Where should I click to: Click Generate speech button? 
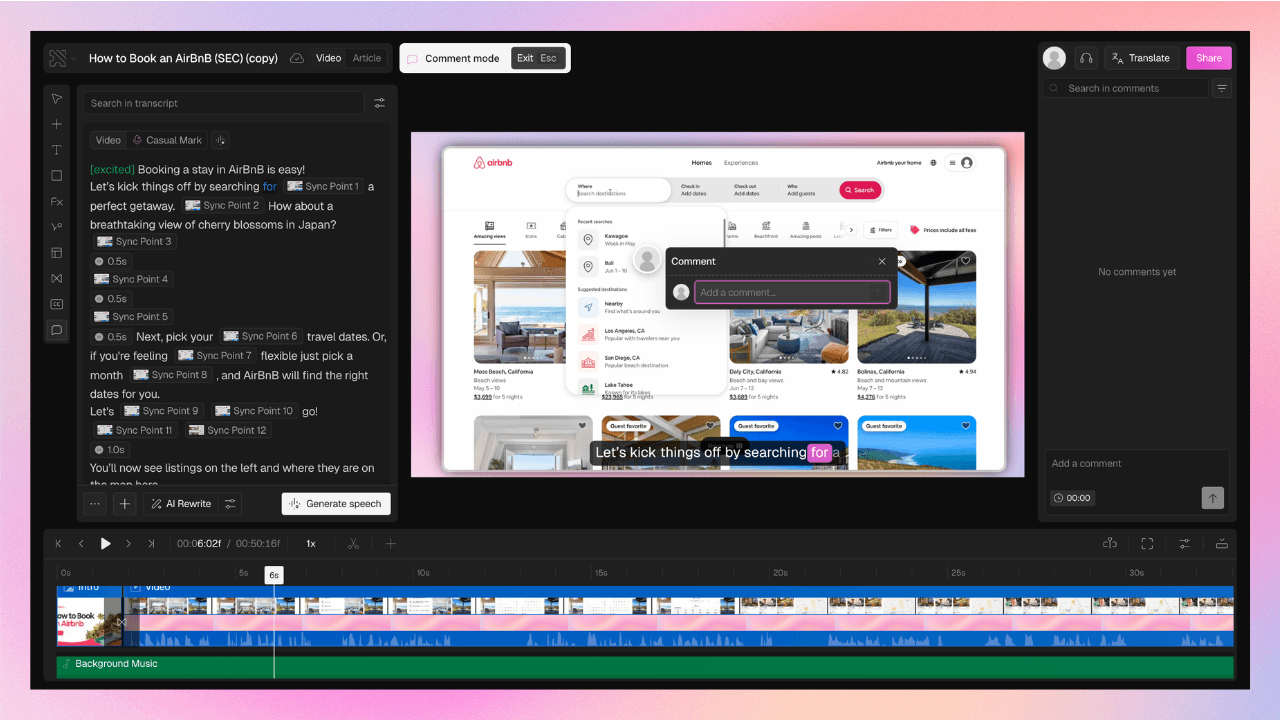click(336, 504)
